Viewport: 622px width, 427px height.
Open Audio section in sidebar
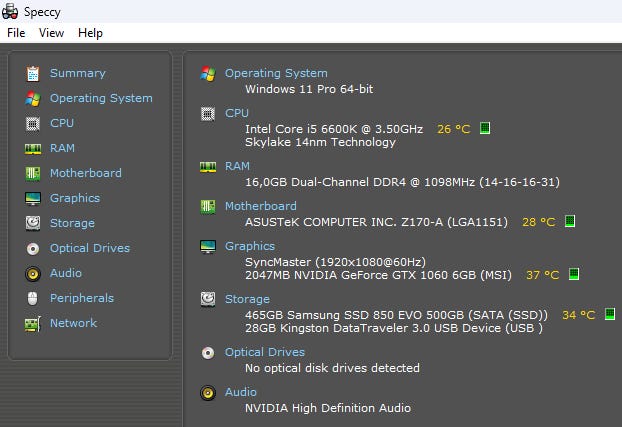66,273
